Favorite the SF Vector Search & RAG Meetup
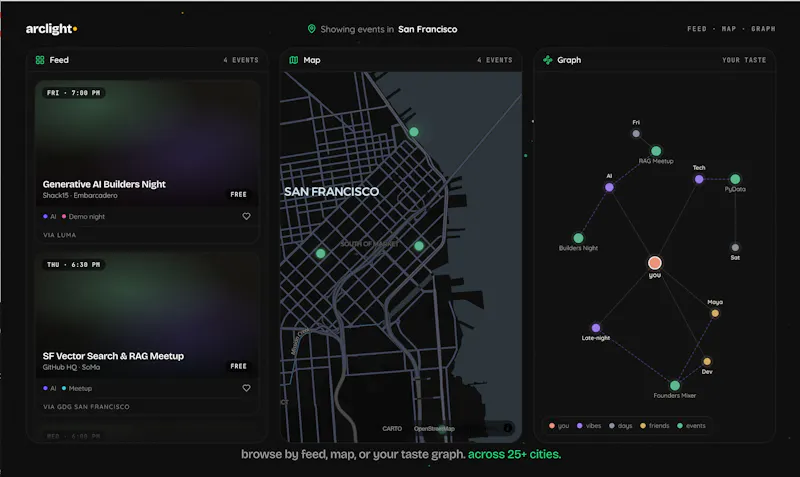800x477 pixels. pos(246,388)
